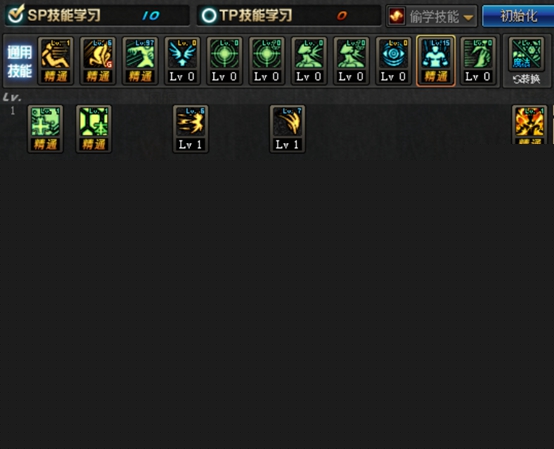Screen dimensions: 554x449
Task: Select the yellow sliding figure skill icon
Action: (55, 61)
